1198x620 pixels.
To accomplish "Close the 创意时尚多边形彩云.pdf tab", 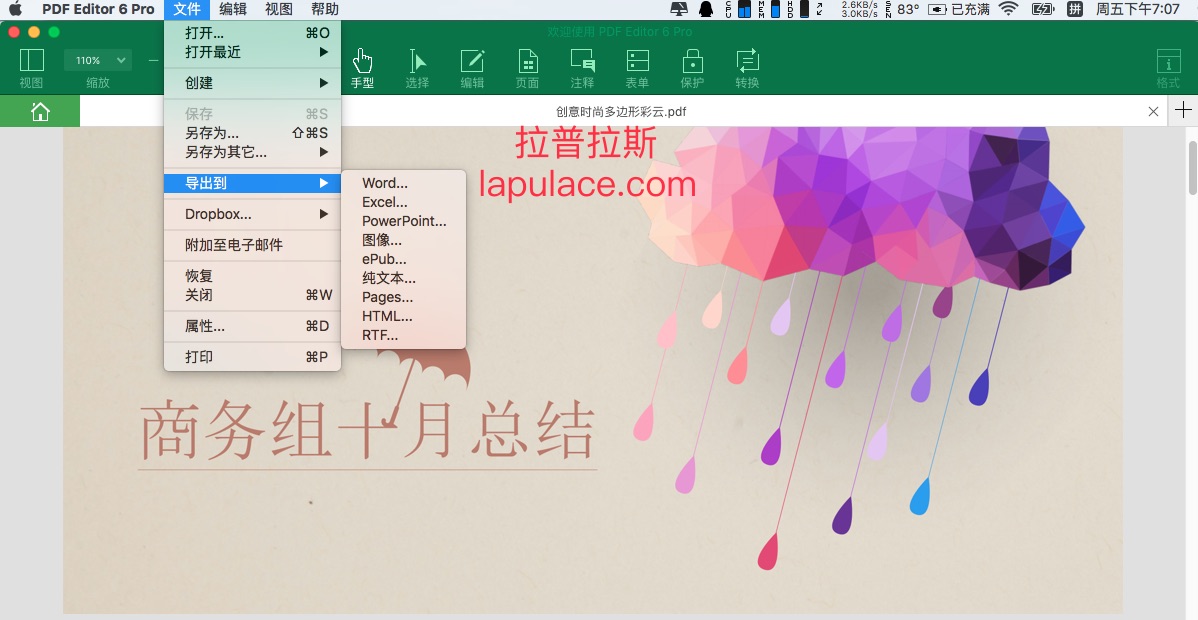I will [x=1153, y=111].
